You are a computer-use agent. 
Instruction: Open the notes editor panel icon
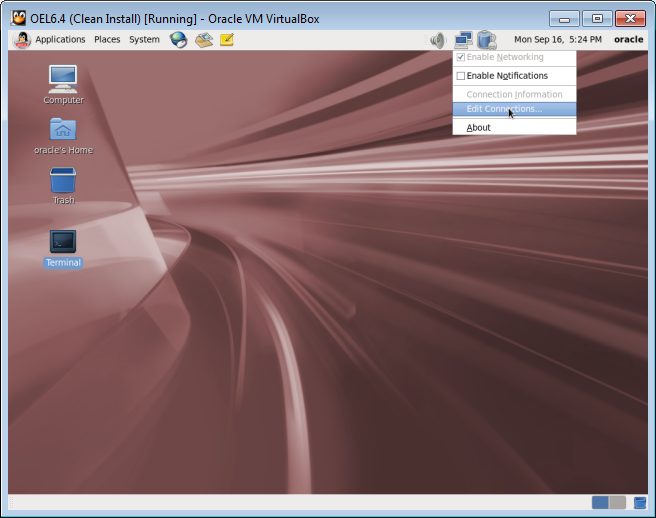pos(227,40)
